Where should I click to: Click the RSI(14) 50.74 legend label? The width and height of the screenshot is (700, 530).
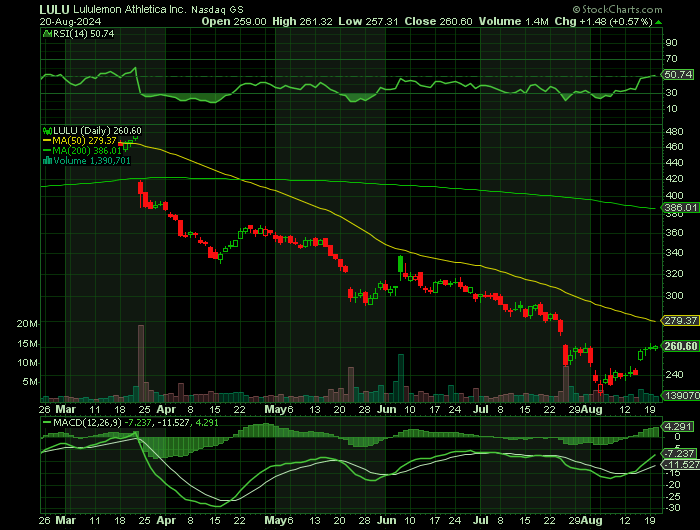click(x=83, y=33)
